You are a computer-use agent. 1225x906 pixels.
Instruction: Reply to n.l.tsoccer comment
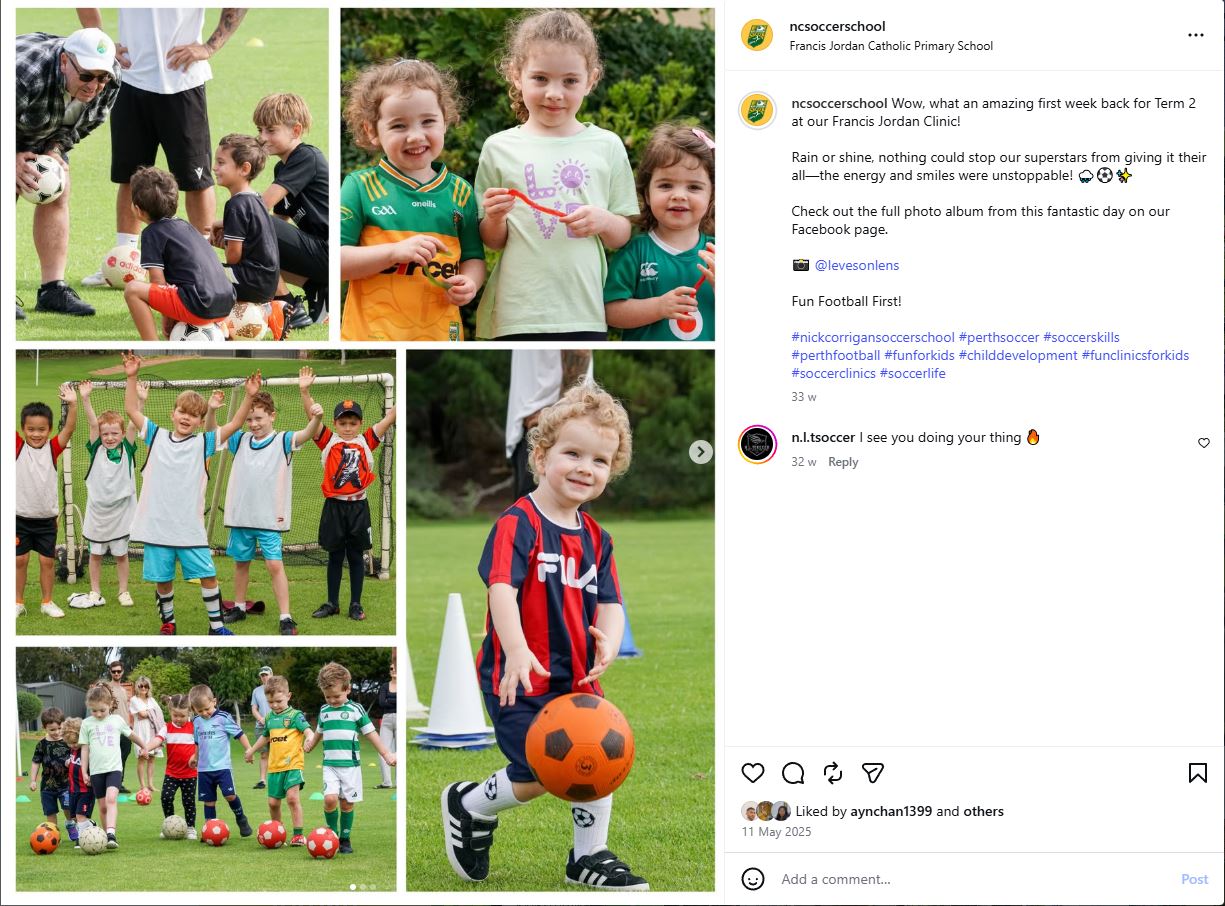tap(843, 462)
